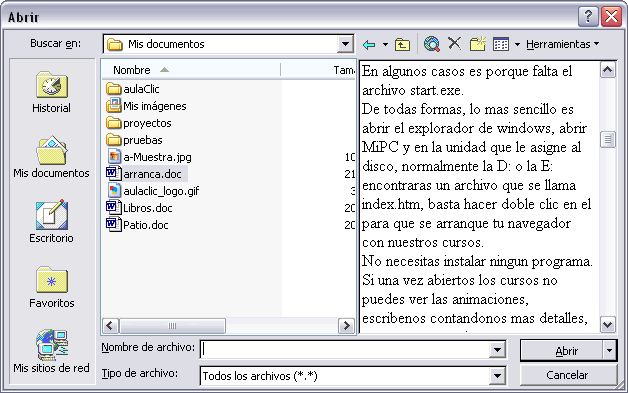Image resolution: width=628 pixels, height=393 pixels.
Task: Sort by the Nombre column header
Action: point(191,70)
